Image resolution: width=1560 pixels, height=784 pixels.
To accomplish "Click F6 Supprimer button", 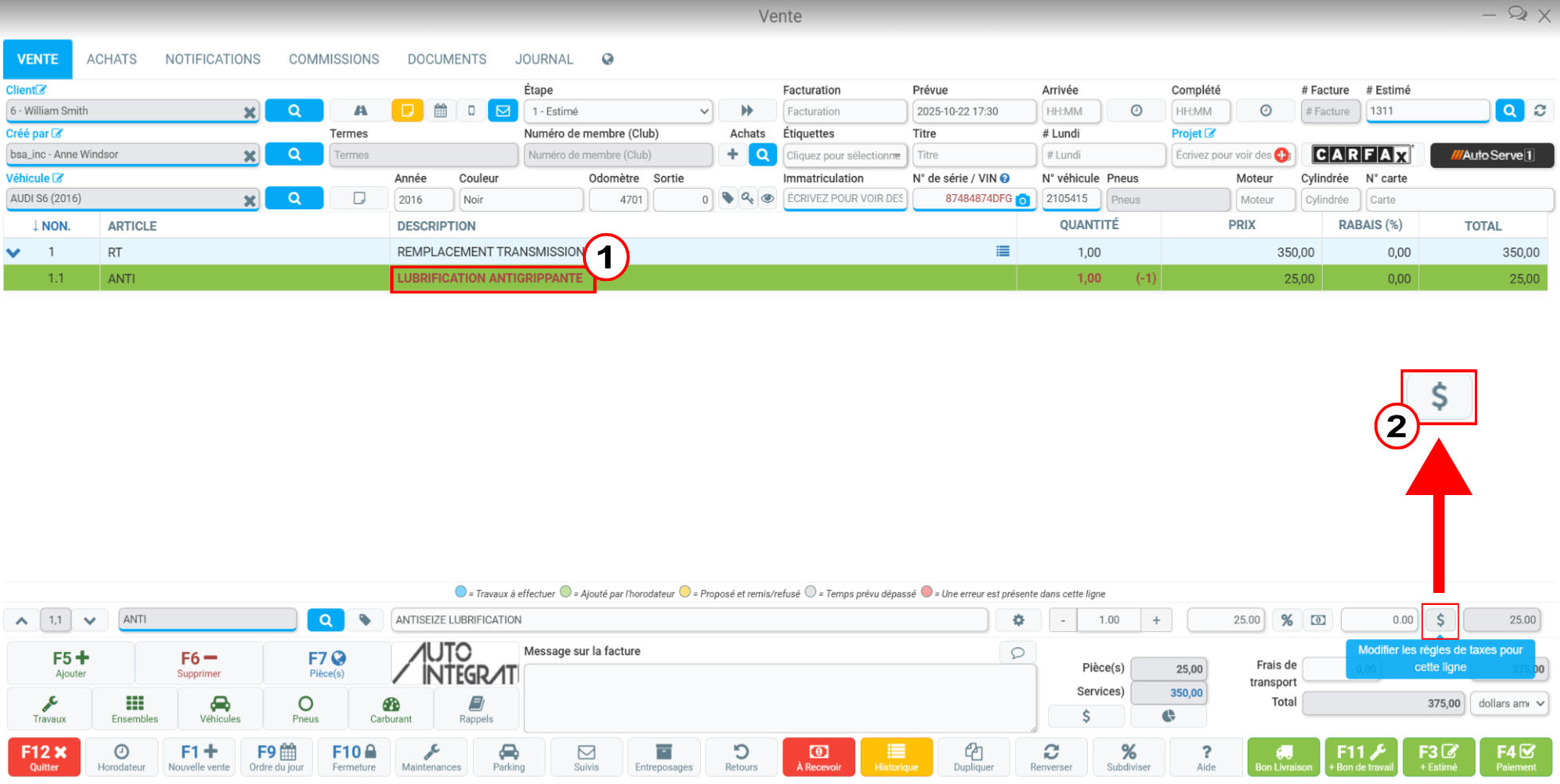I will click(199, 664).
